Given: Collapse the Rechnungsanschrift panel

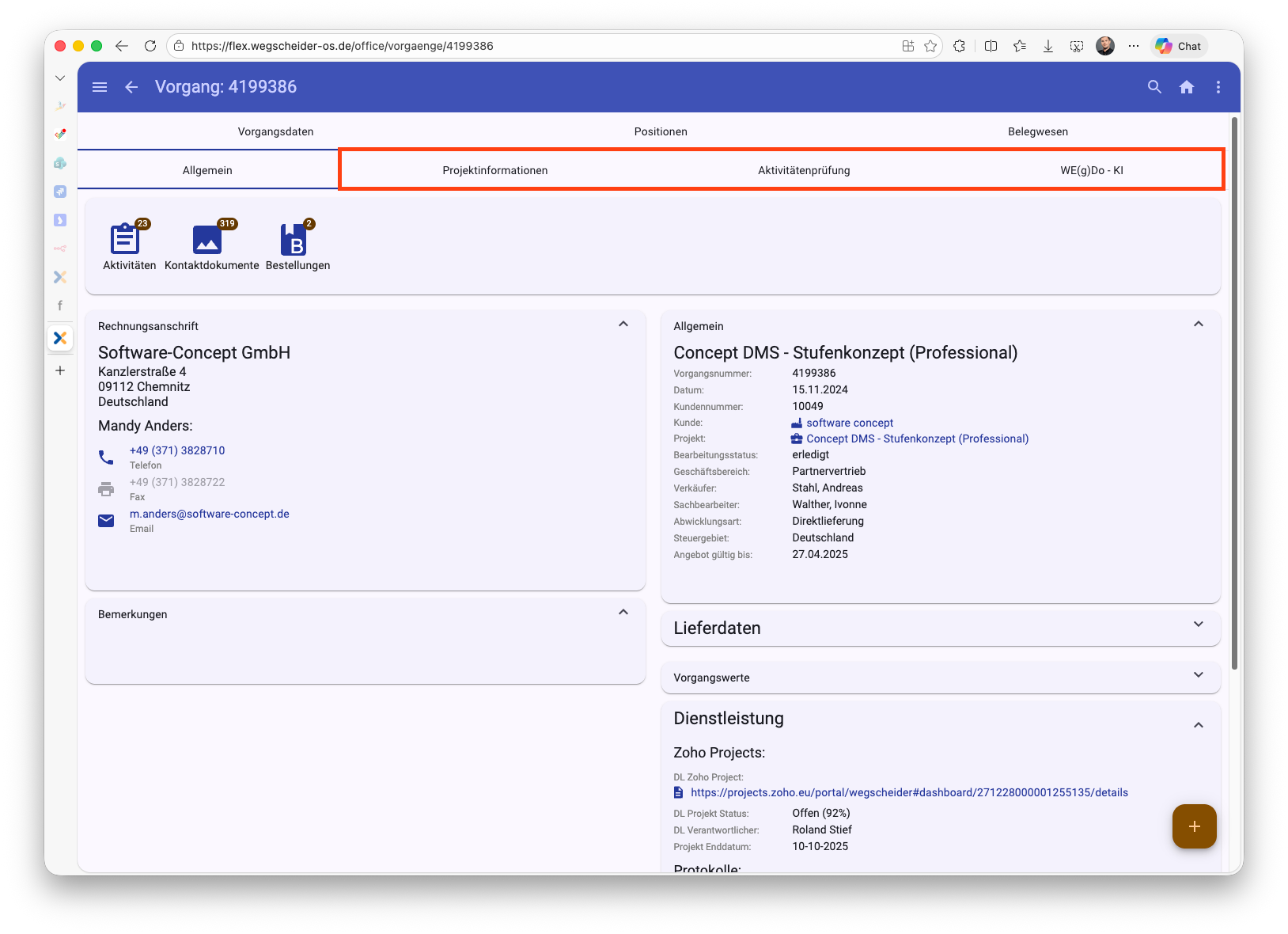Looking at the screenshot, I should pyautogui.click(x=623, y=325).
